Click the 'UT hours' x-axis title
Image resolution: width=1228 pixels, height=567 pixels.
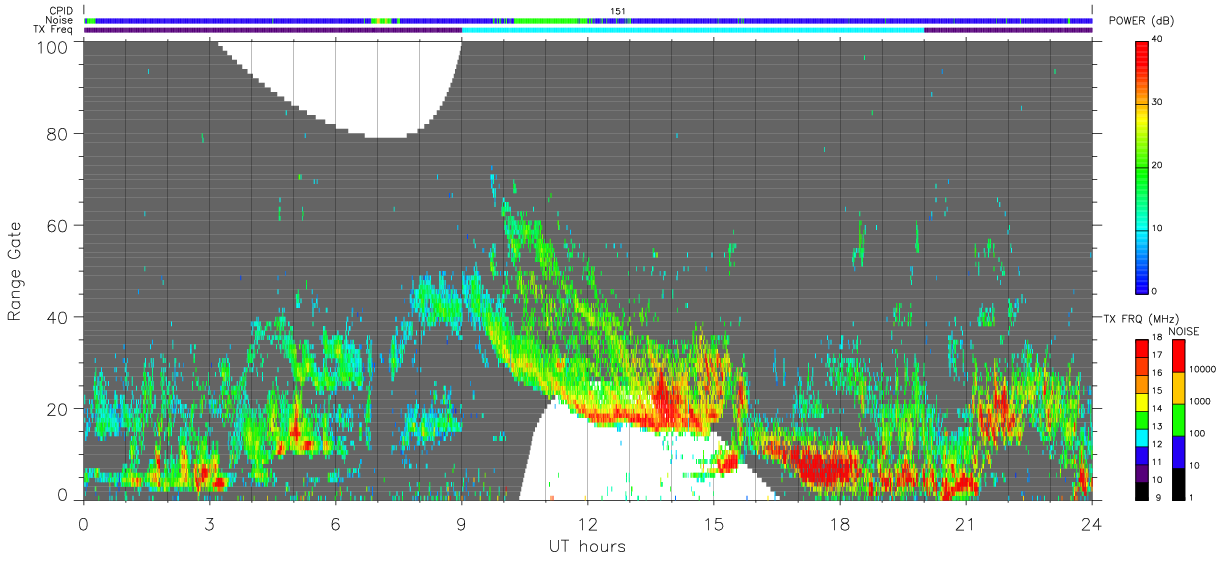[x=587, y=546]
